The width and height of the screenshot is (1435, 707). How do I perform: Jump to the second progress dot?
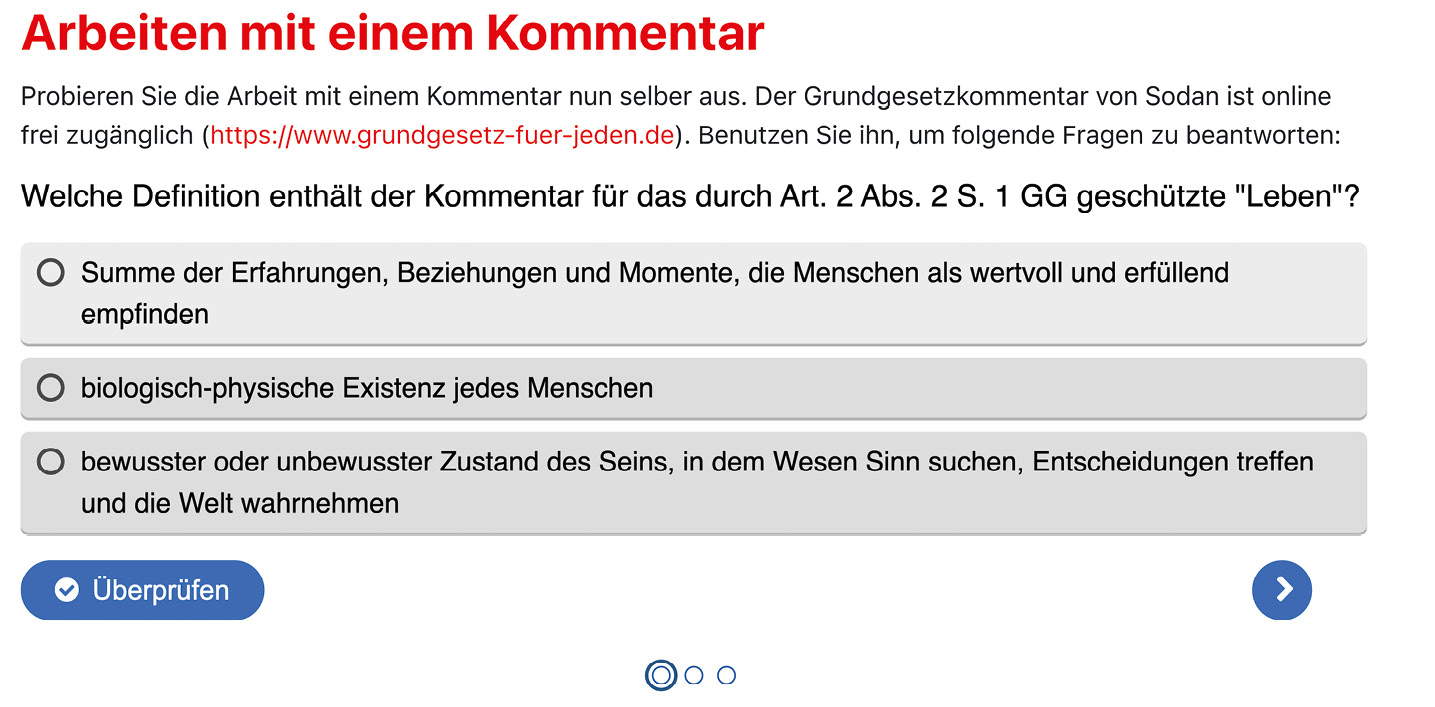click(x=694, y=675)
